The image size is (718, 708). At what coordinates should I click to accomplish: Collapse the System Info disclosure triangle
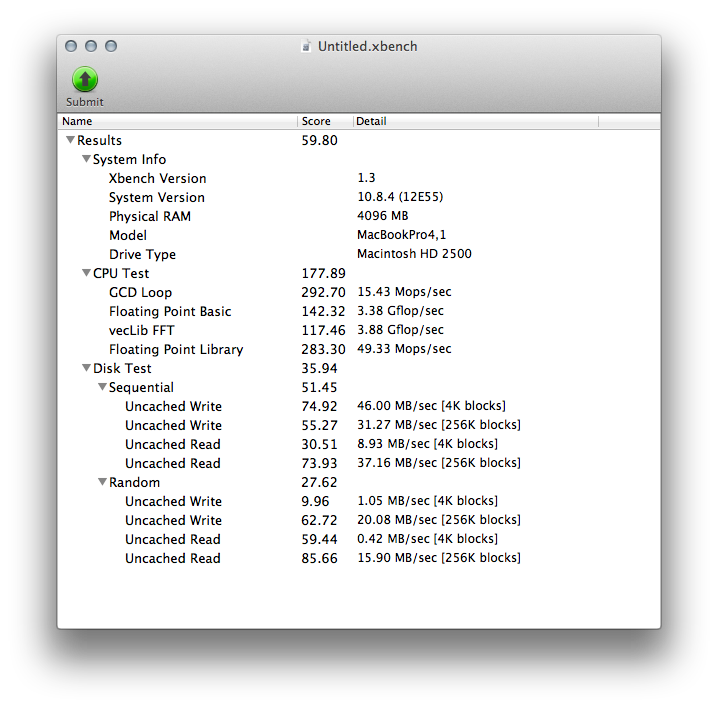coord(86,159)
